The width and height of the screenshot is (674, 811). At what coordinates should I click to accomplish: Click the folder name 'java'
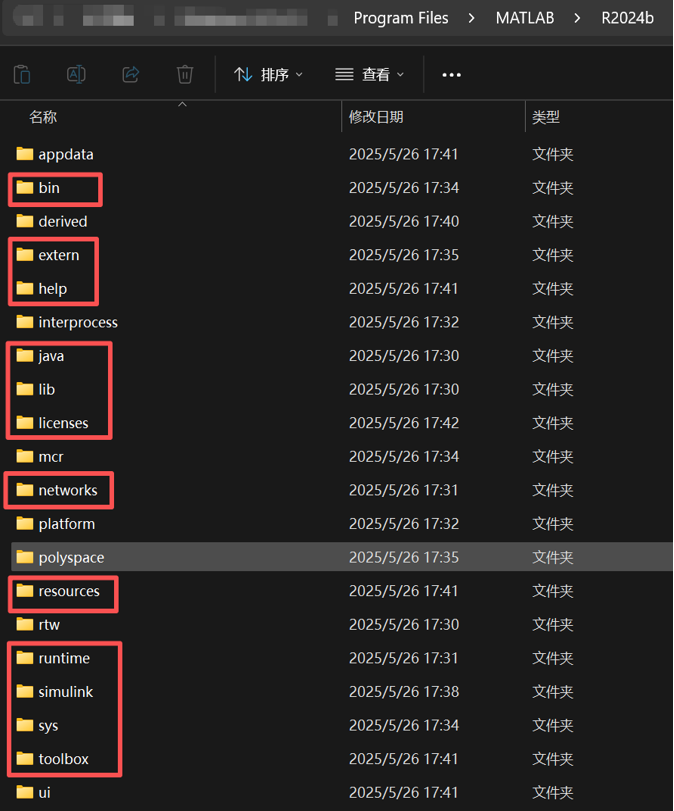click(51, 356)
